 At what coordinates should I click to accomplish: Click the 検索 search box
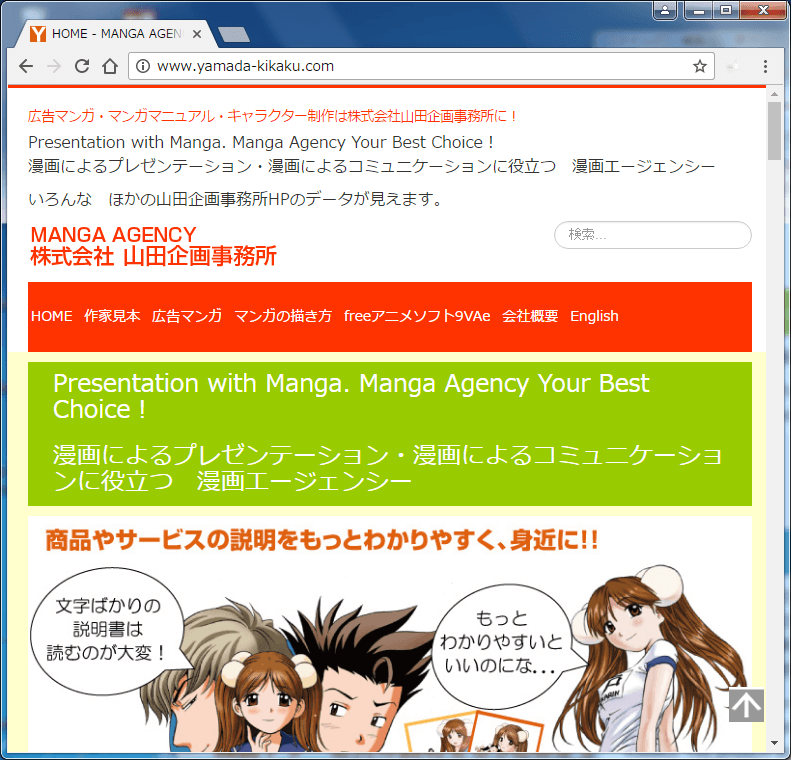[653, 235]
